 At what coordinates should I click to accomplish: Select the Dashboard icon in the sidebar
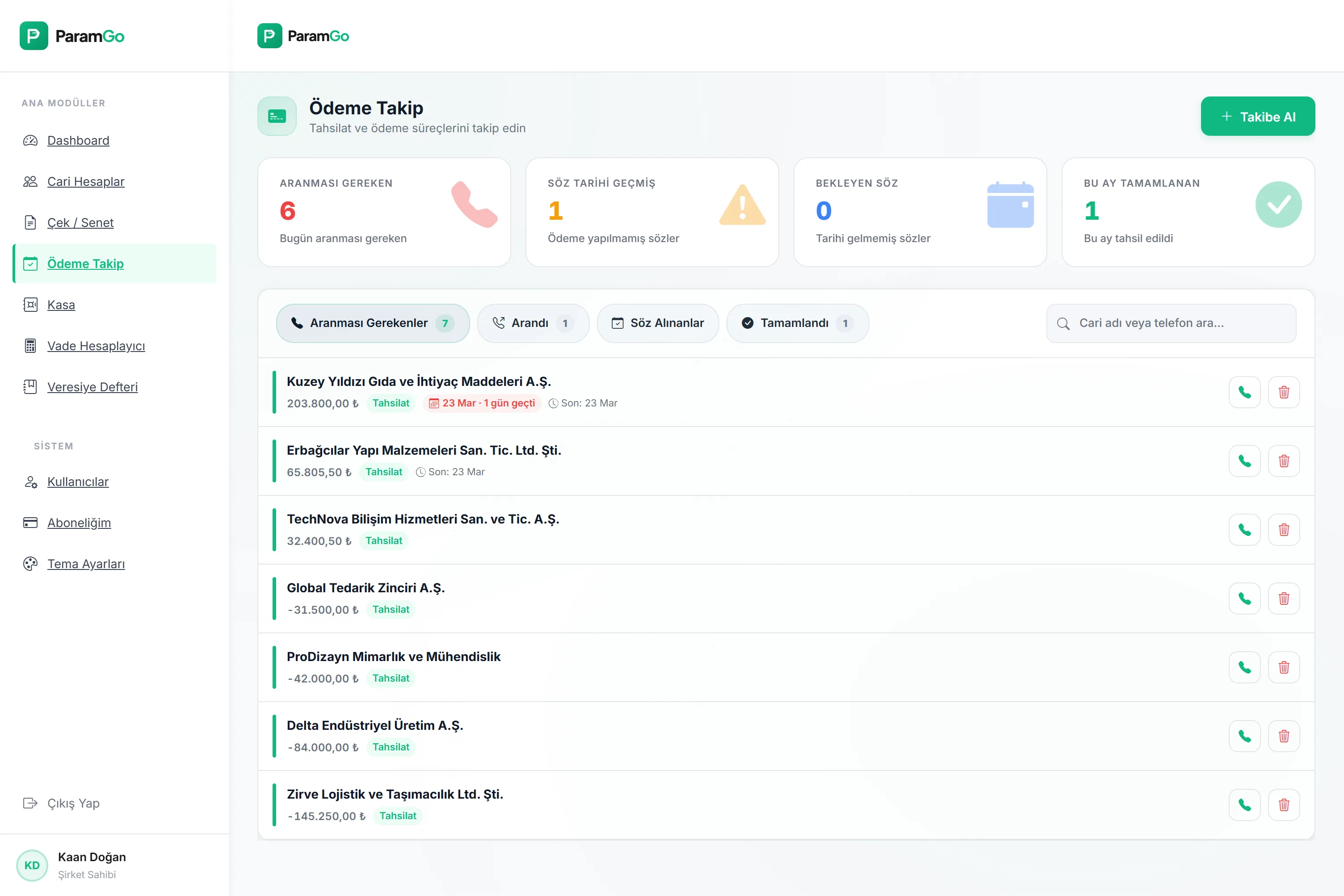31,140
